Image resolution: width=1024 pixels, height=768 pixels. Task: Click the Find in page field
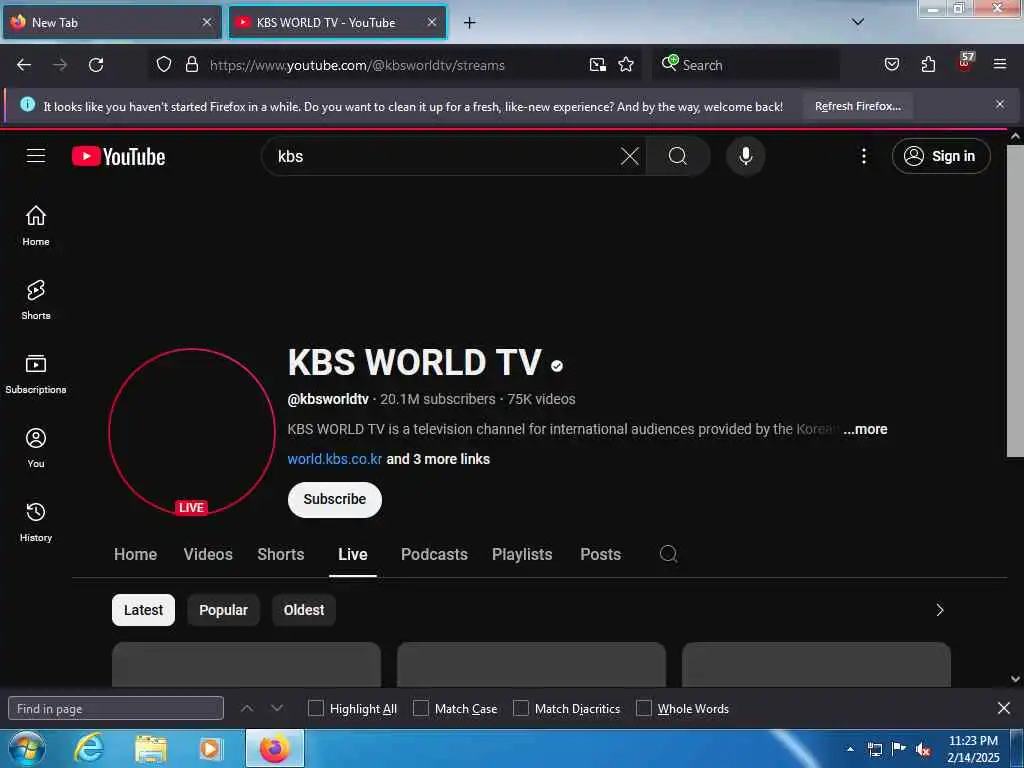(x=116, y=708)
